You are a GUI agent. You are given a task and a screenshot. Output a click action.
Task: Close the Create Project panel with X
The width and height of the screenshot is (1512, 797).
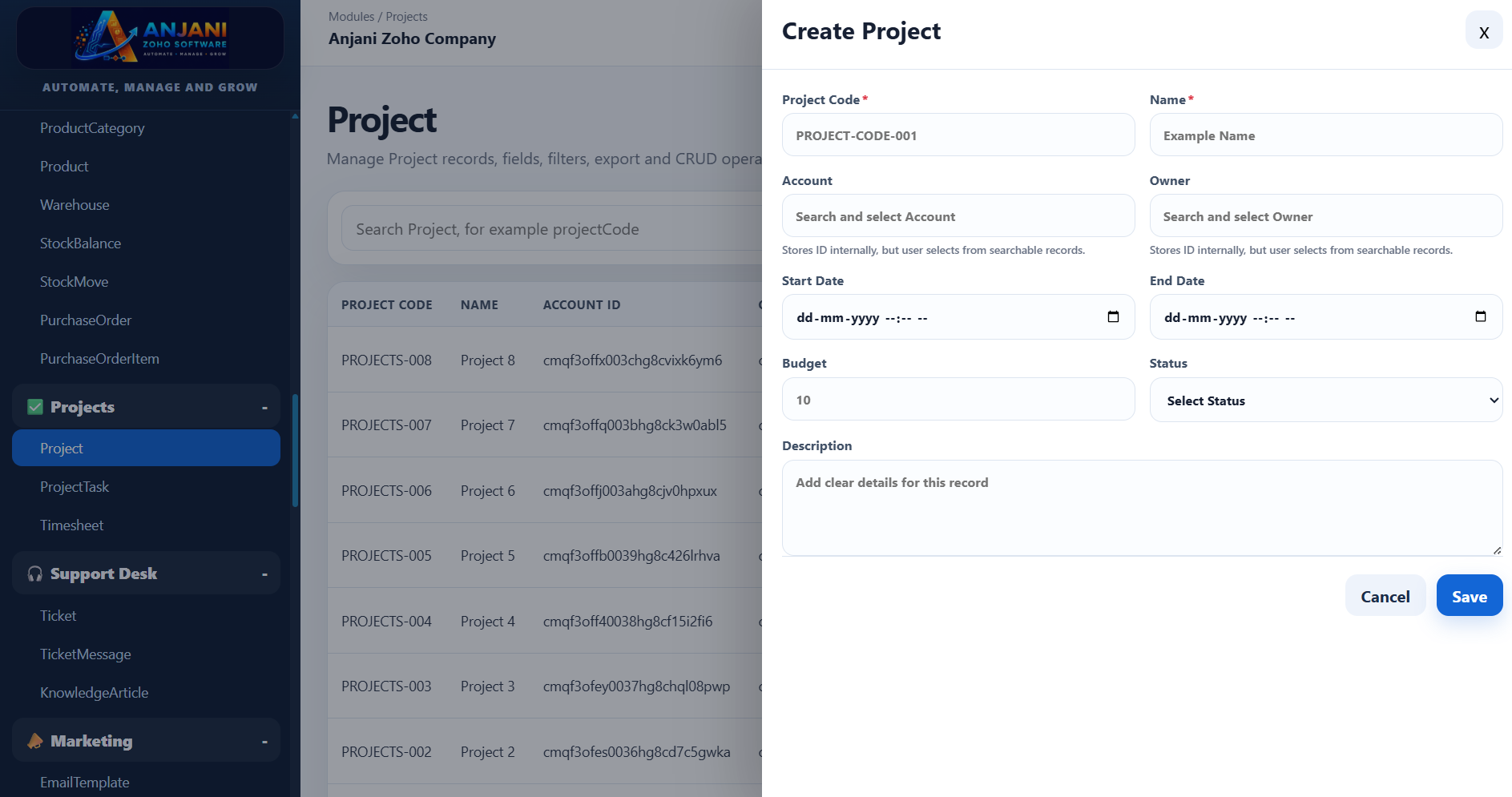point(1484,30)
